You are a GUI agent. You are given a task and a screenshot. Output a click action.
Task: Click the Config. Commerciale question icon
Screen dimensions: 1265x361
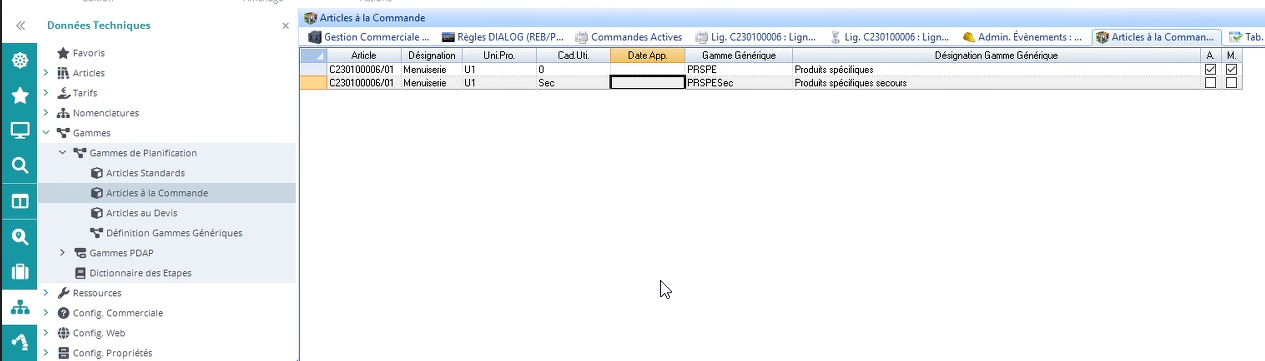pyautogui.click(x=63, y=313)
